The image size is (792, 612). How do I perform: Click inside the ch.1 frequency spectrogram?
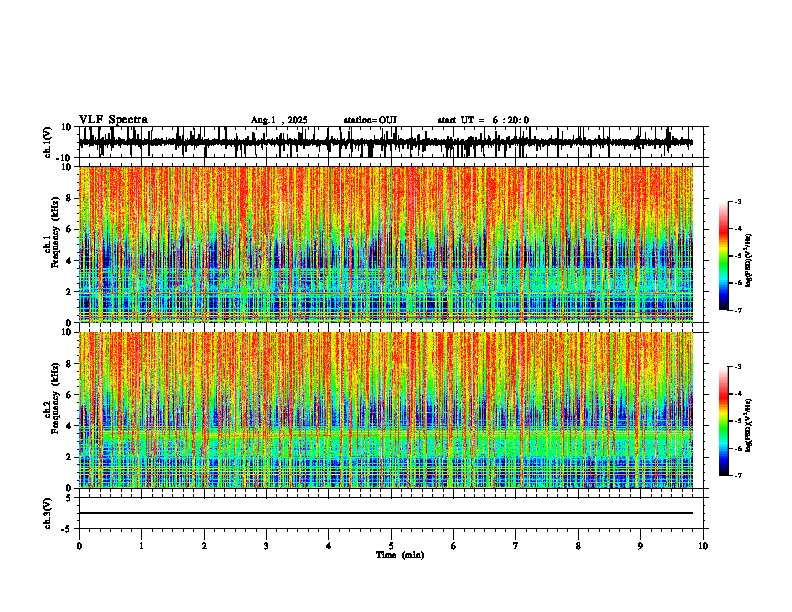pos(385,244)
